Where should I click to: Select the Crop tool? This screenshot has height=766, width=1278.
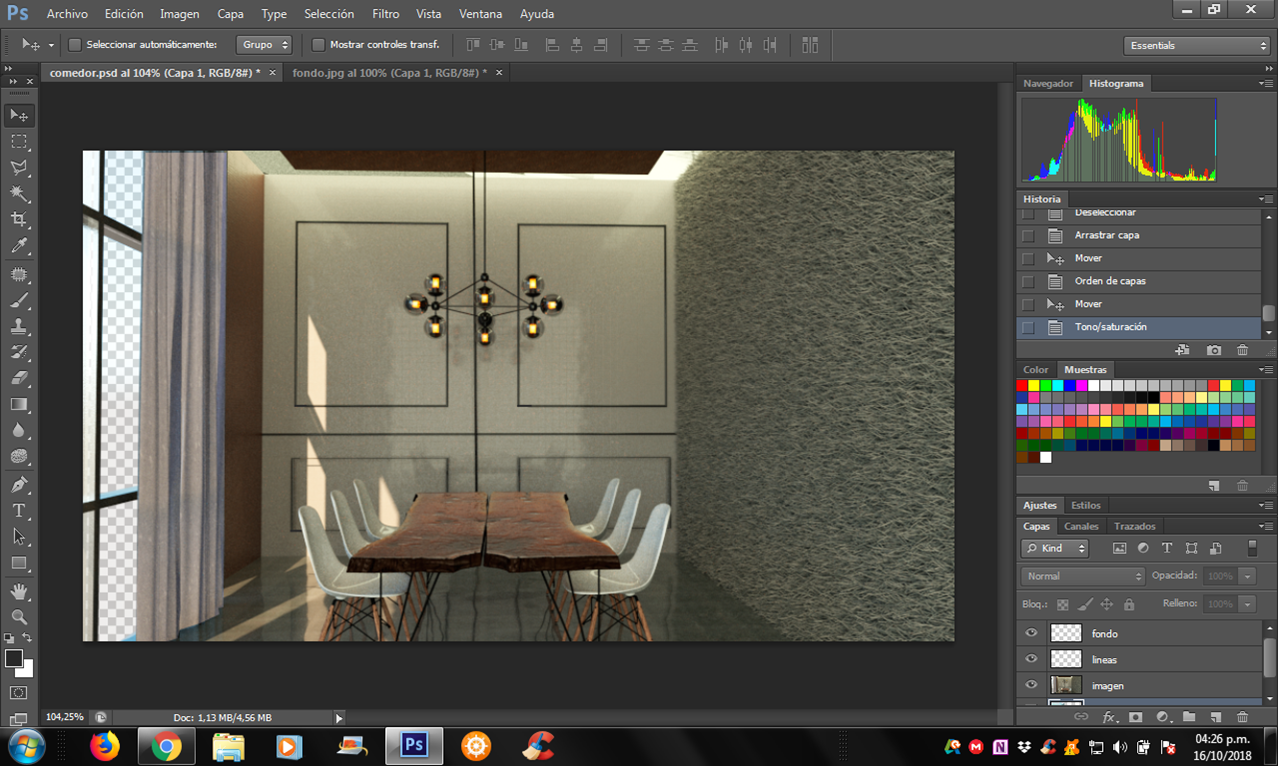point(19,220)
